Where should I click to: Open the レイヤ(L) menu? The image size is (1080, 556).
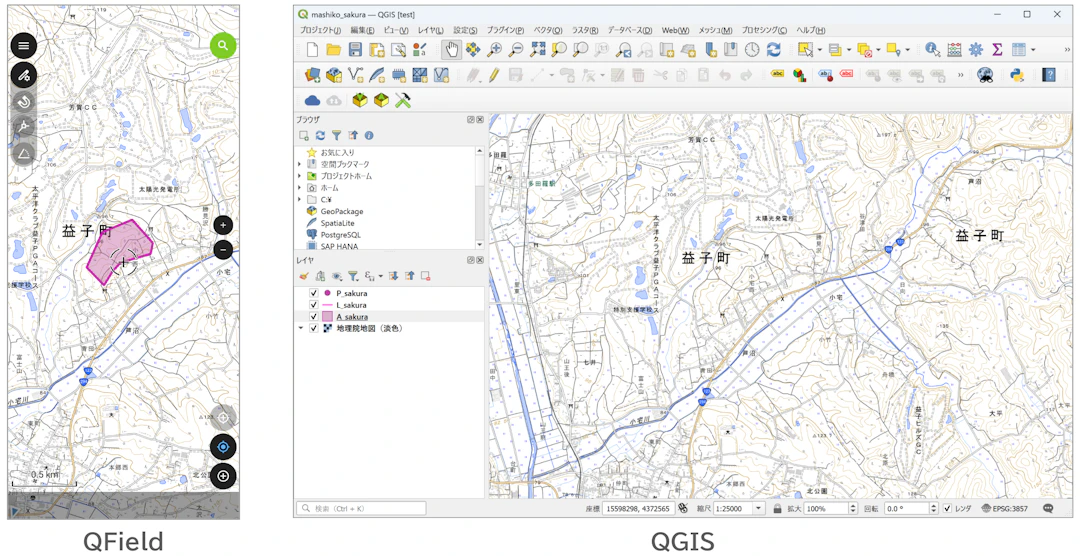coord(430,30)
